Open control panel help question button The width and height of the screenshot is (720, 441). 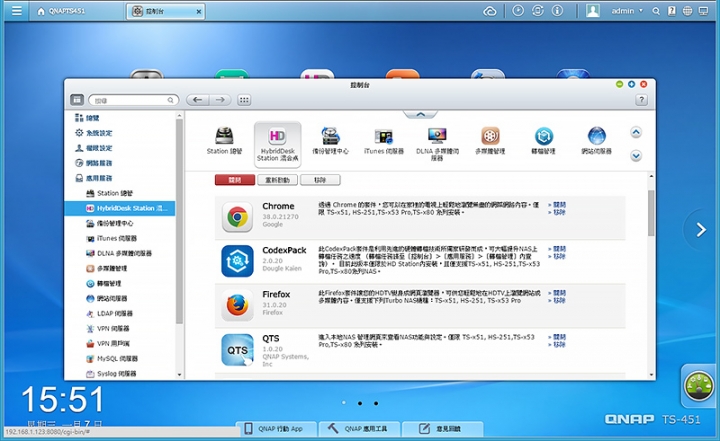pos(641,100)
